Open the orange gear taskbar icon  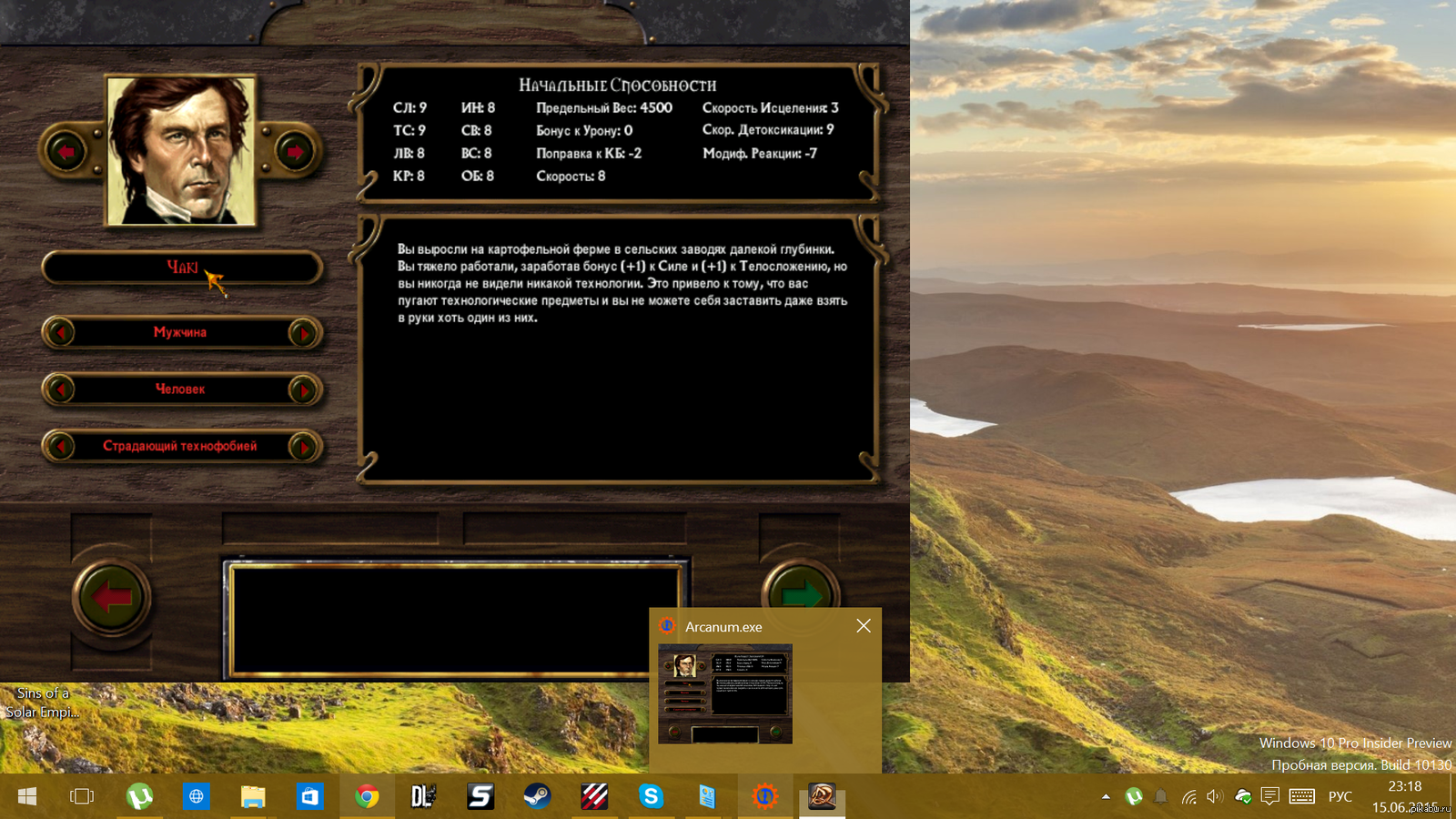pyautogui.click(x=764, y=796)
